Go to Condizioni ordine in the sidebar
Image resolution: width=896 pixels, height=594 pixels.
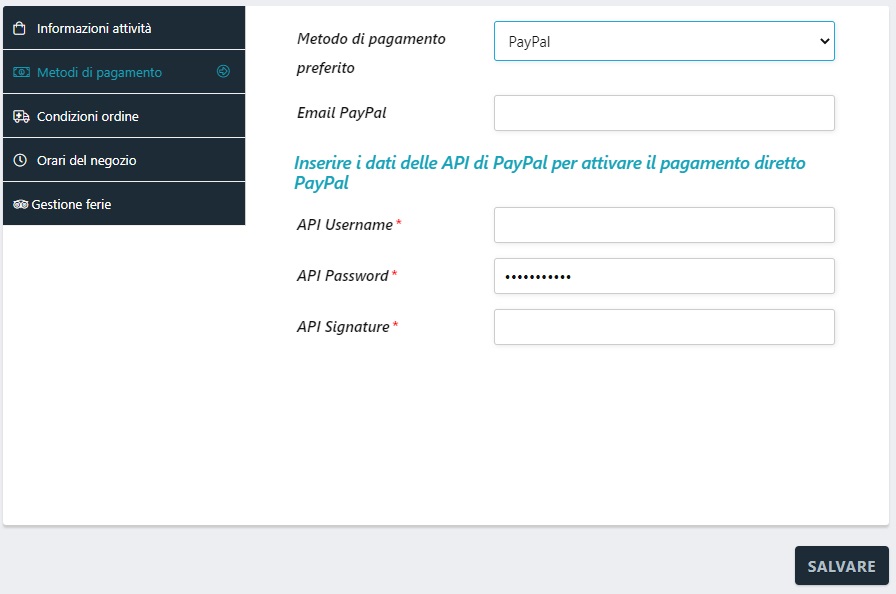point(88,117)
